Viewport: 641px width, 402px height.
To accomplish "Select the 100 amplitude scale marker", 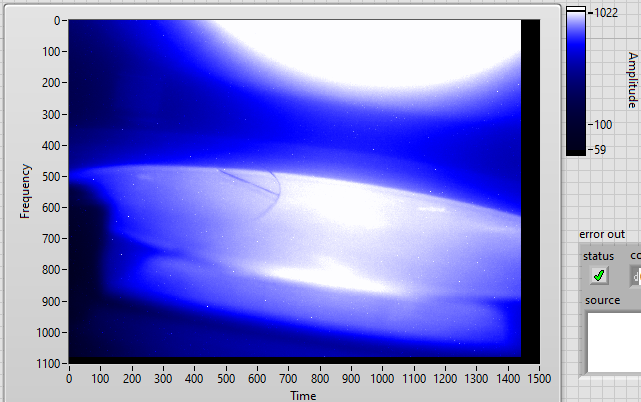I will pos(603,124).
